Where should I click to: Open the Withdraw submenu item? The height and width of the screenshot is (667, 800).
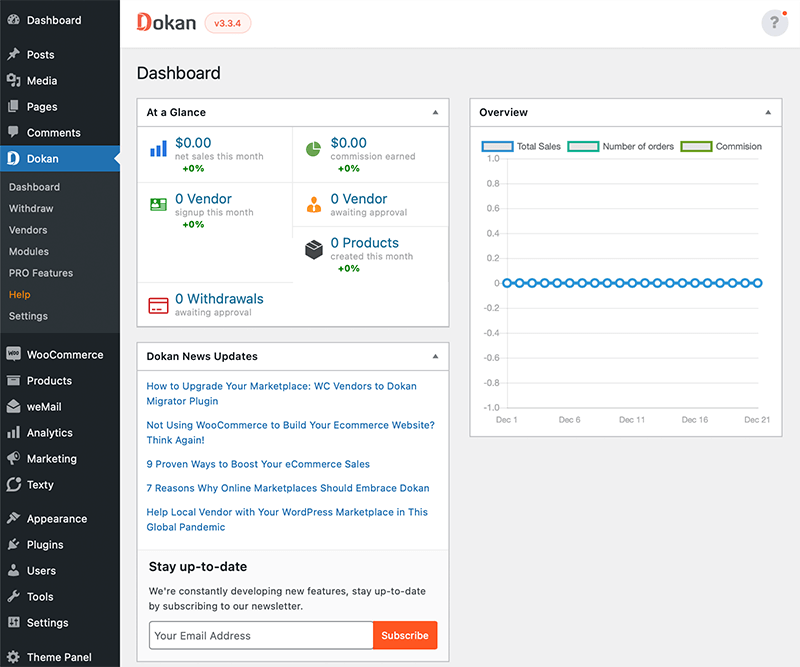(x=31, y=208)
